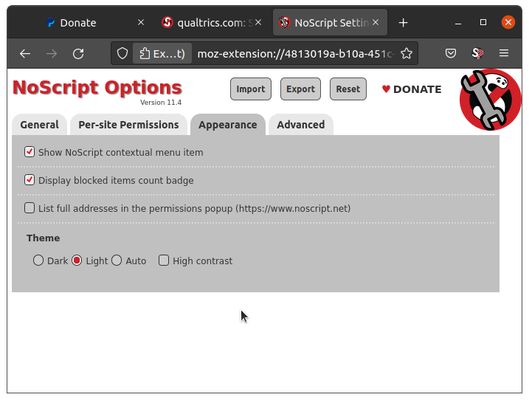Click the extension identity puzzle icon in address bar
The width and height of the screenshot is (529, 400).
162,53
